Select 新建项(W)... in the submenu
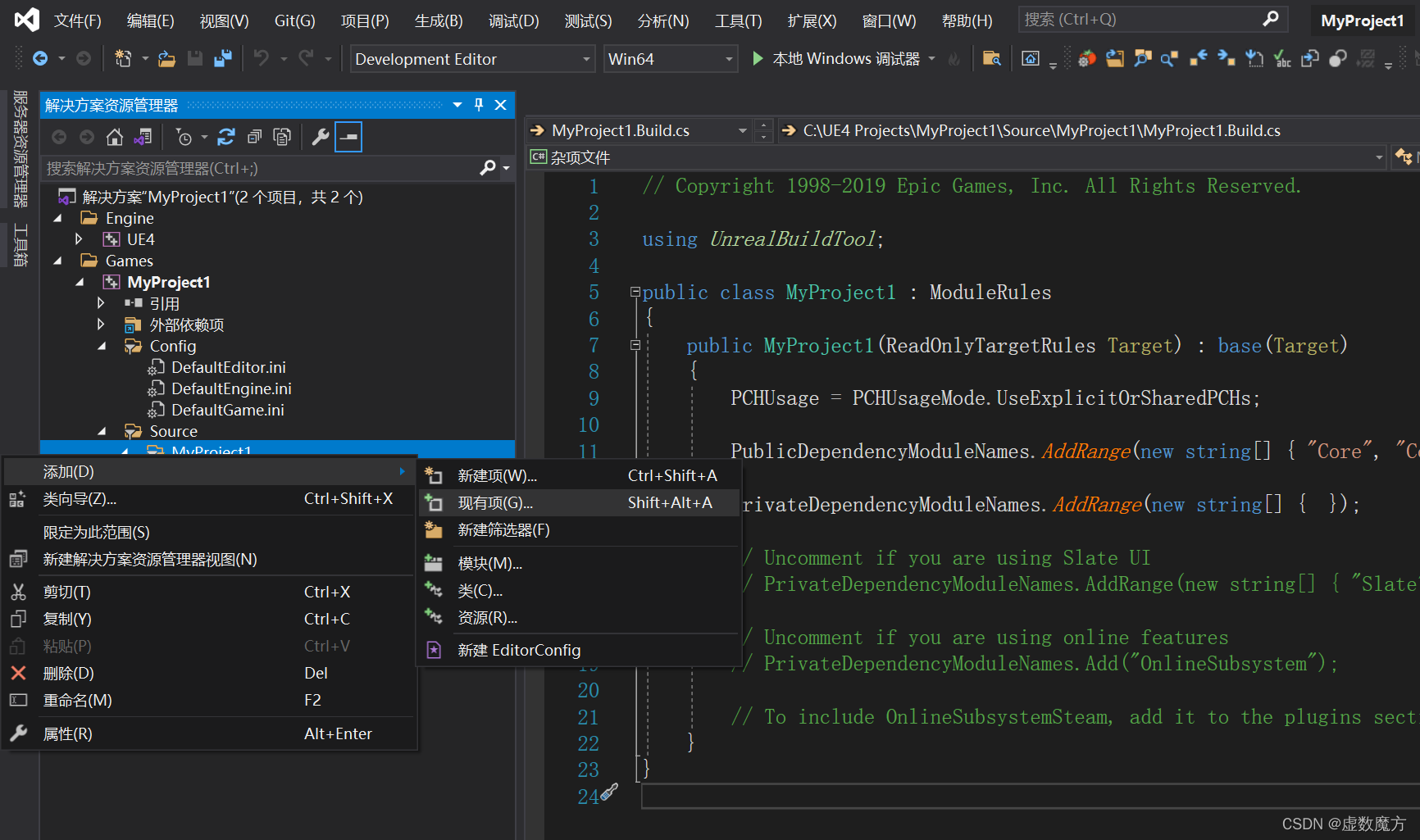The height and width of the screenshot is (840, 1420). pos(580,475)
